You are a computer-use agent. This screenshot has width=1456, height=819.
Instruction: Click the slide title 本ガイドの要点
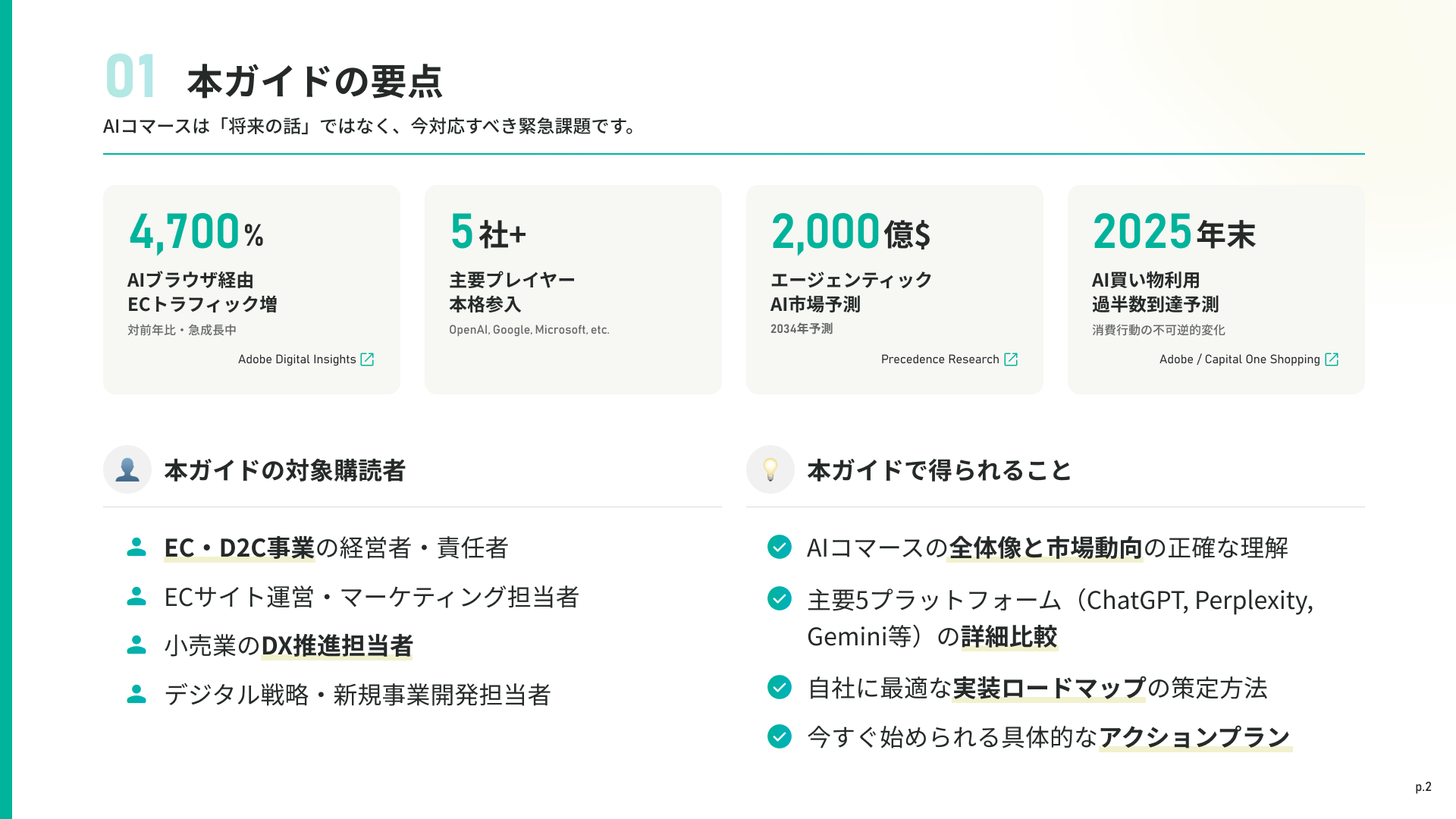315,81
